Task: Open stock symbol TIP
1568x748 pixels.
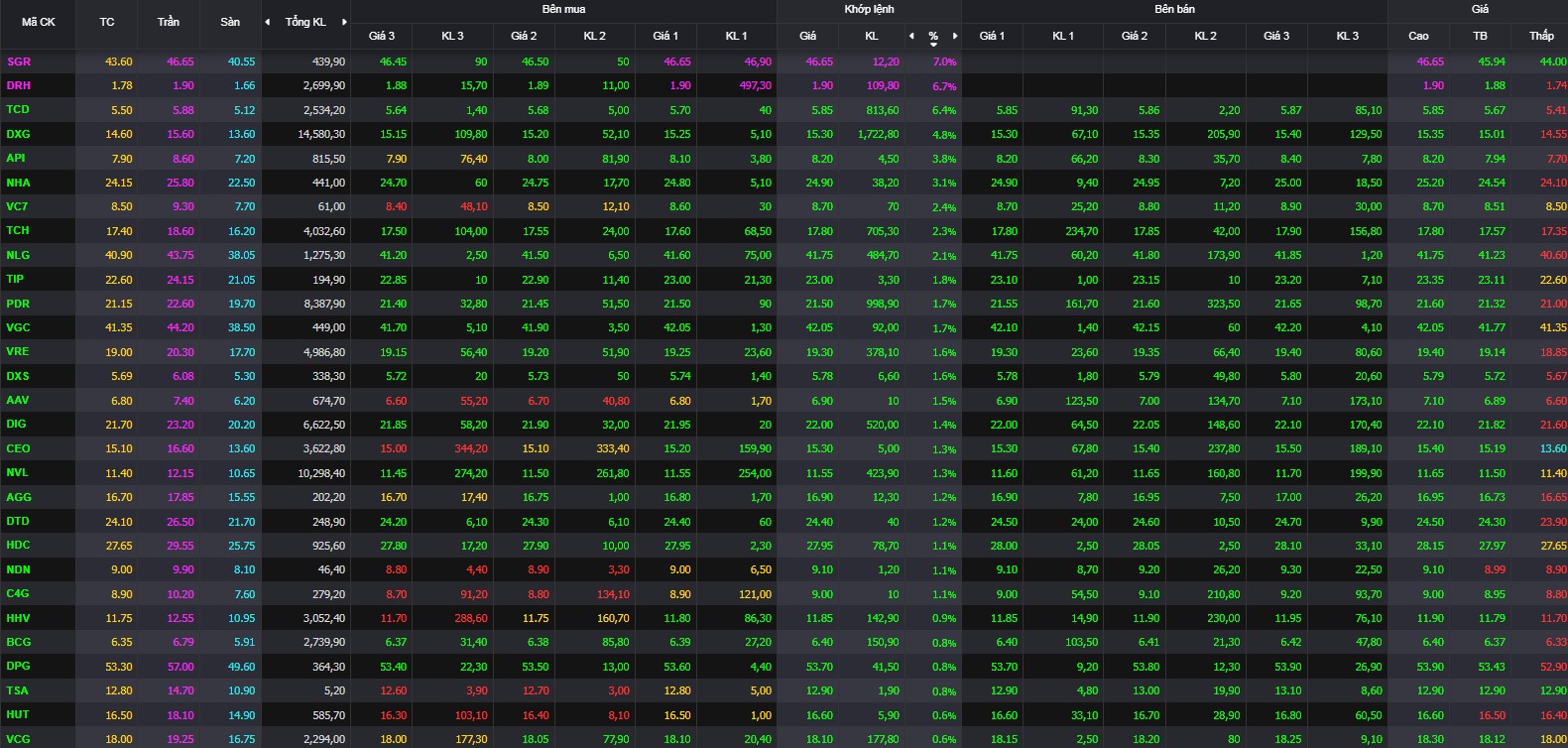Action: 15,279
